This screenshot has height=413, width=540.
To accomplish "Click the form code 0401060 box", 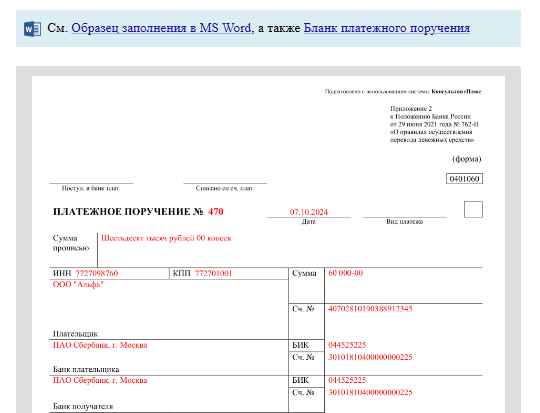I will coord(464,179).
